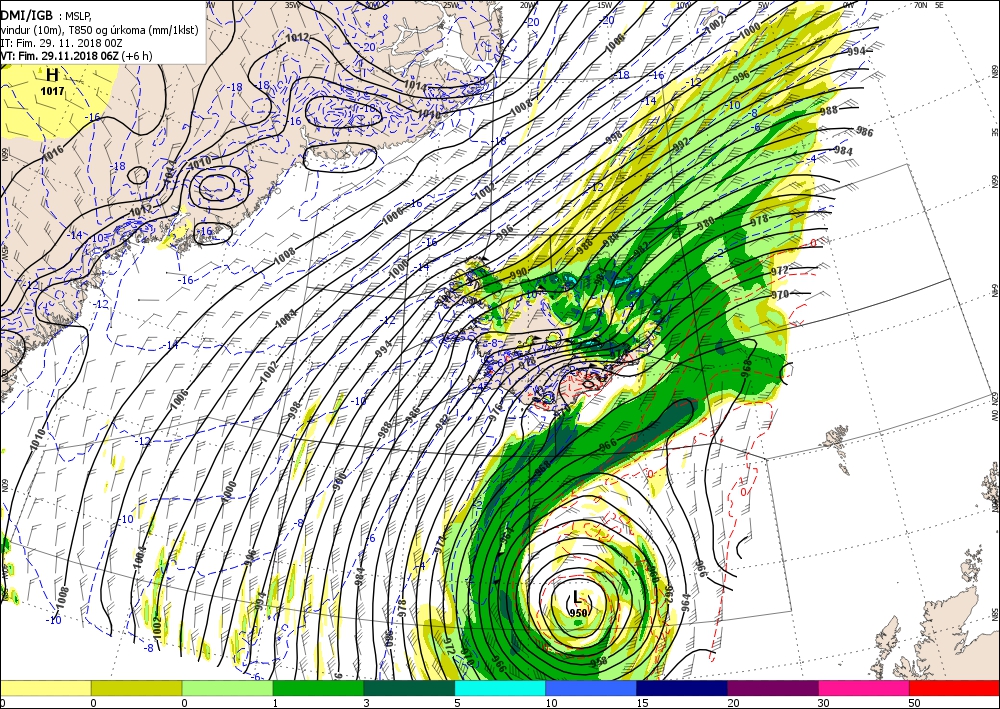Click the legend scale value 20

pyautogui.click(x=733, y=703)
